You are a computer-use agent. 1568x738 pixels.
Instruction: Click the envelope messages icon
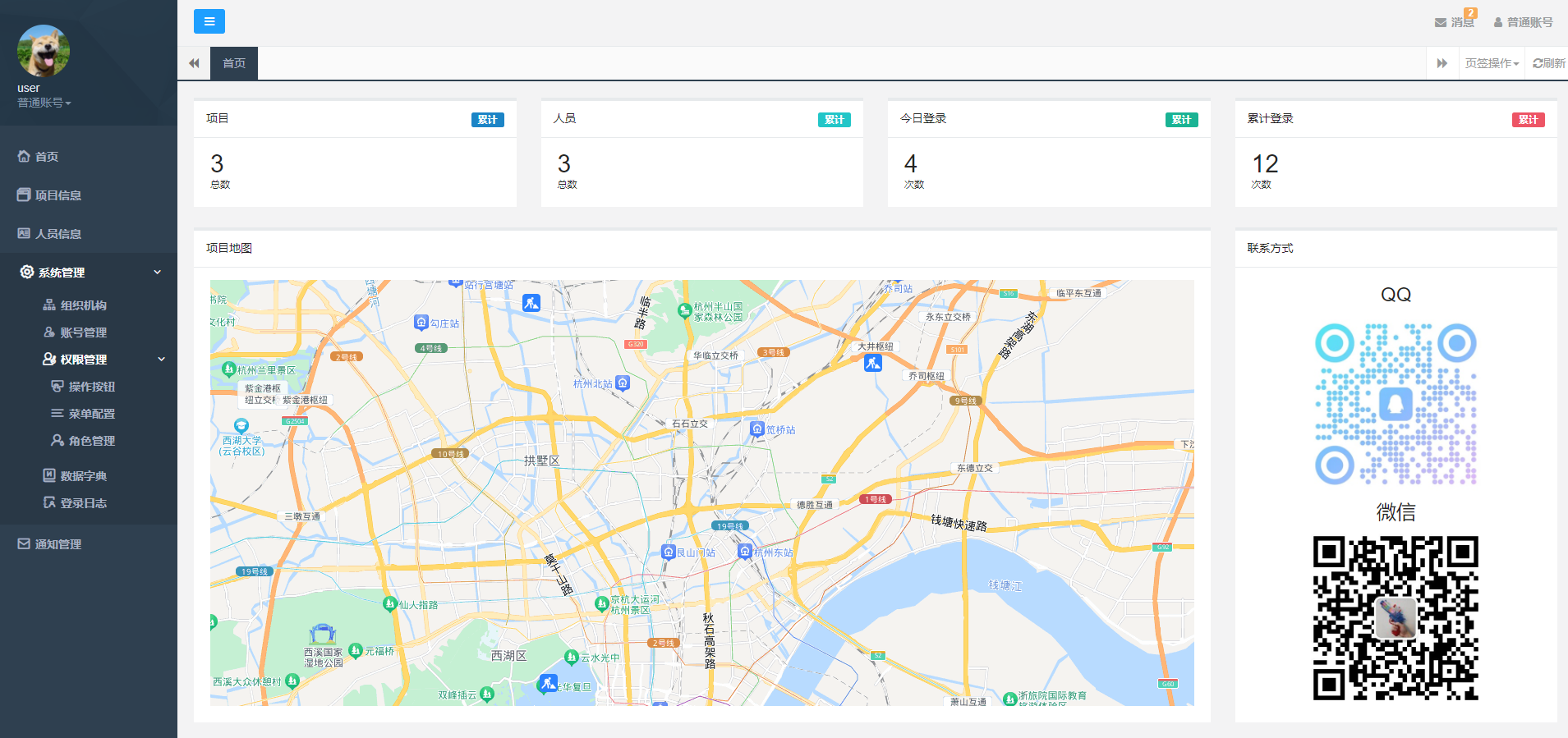[1440, 23]
